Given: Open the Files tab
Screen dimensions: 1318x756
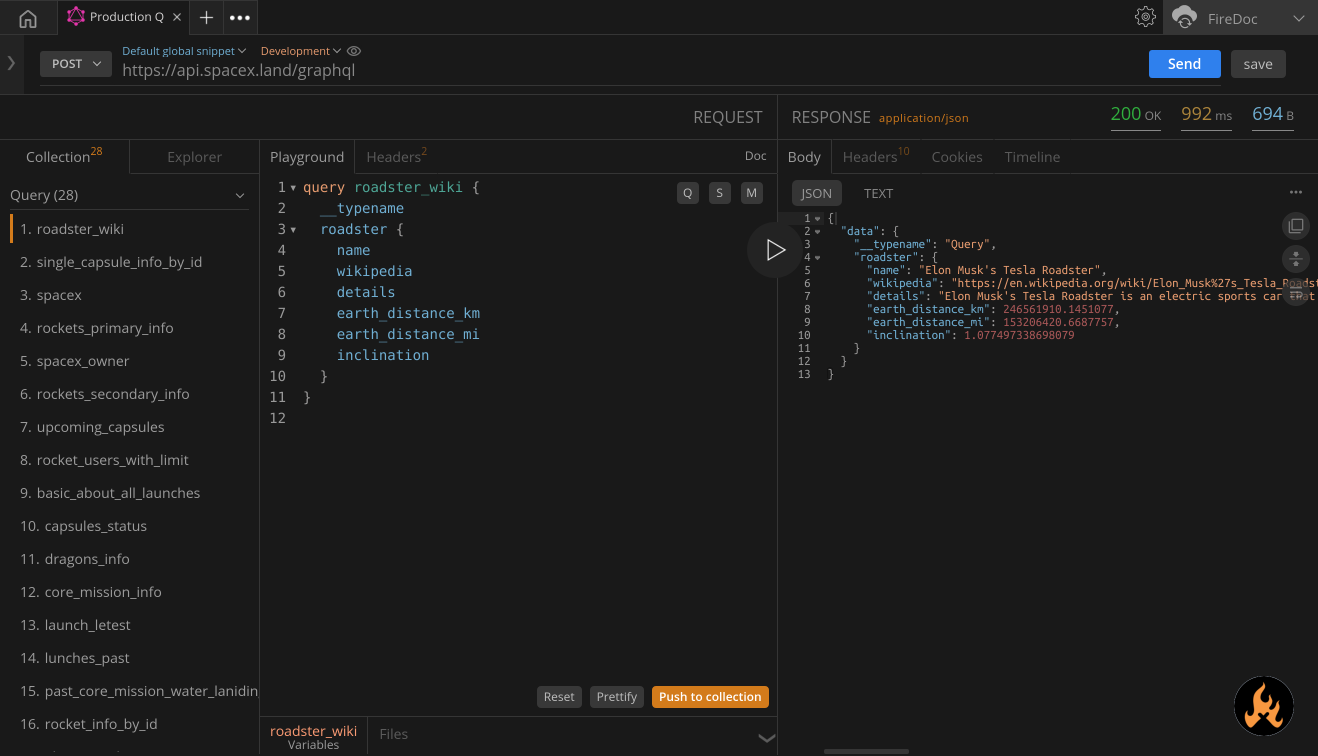Looking at the screenshot, I should pyautogui.click(x=394, y=734).
